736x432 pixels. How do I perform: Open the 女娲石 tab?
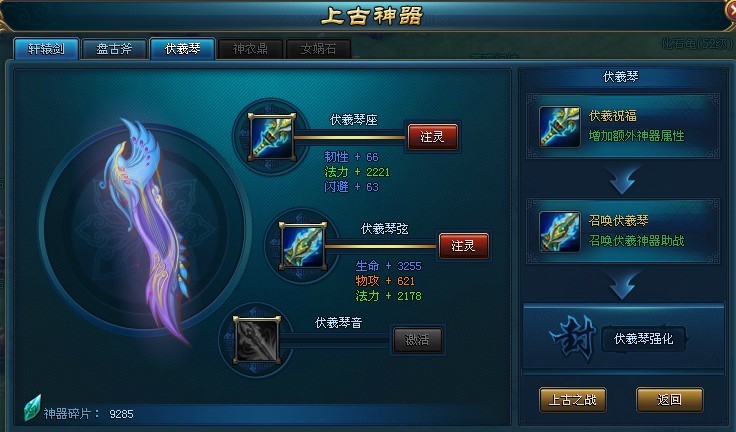318,49
